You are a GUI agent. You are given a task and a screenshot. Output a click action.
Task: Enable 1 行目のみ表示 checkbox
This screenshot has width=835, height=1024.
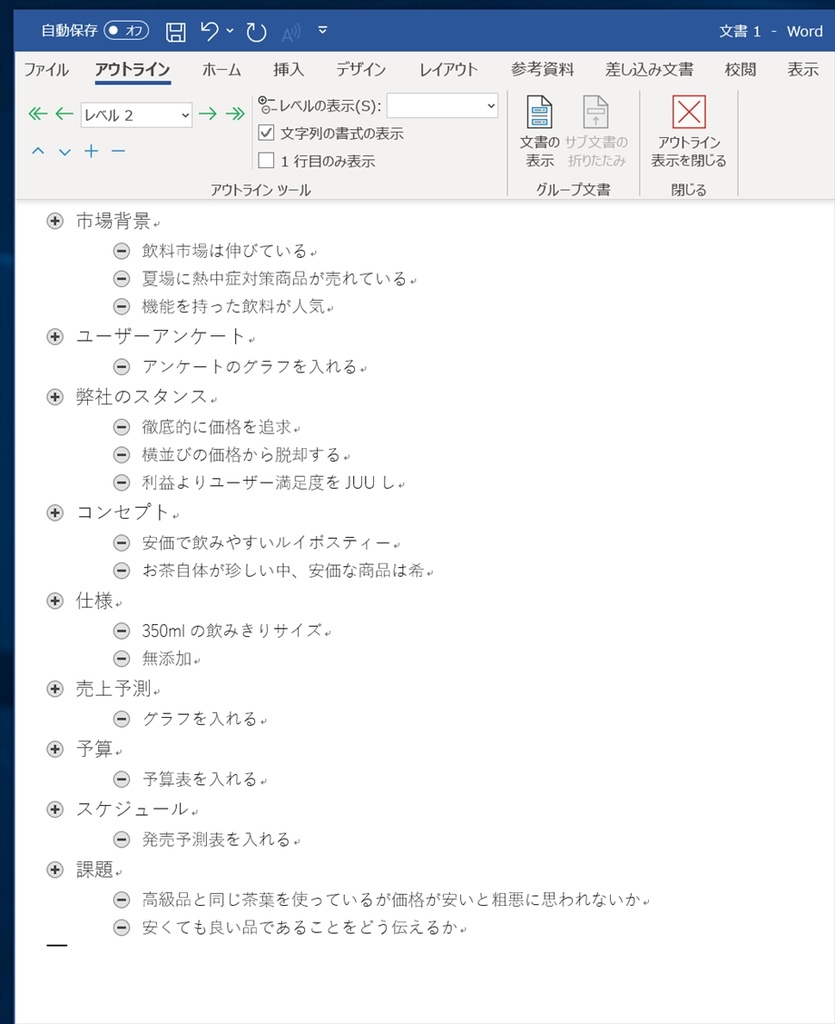pyautogui.click(x=266, y=161)
